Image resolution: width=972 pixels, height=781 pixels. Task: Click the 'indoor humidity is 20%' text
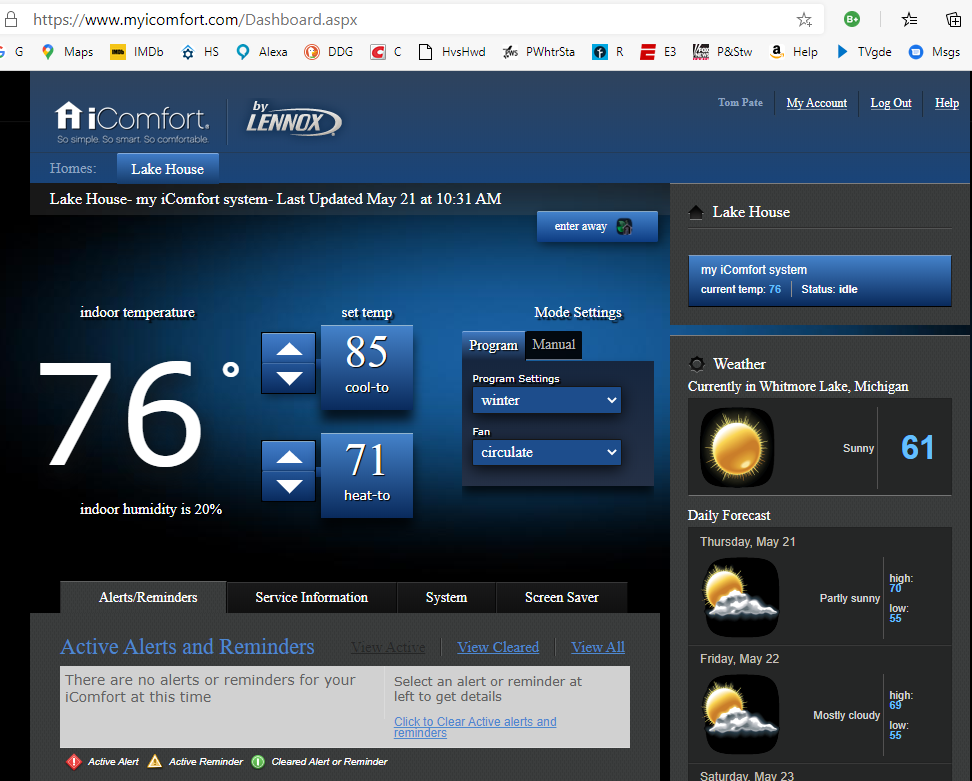151,509
